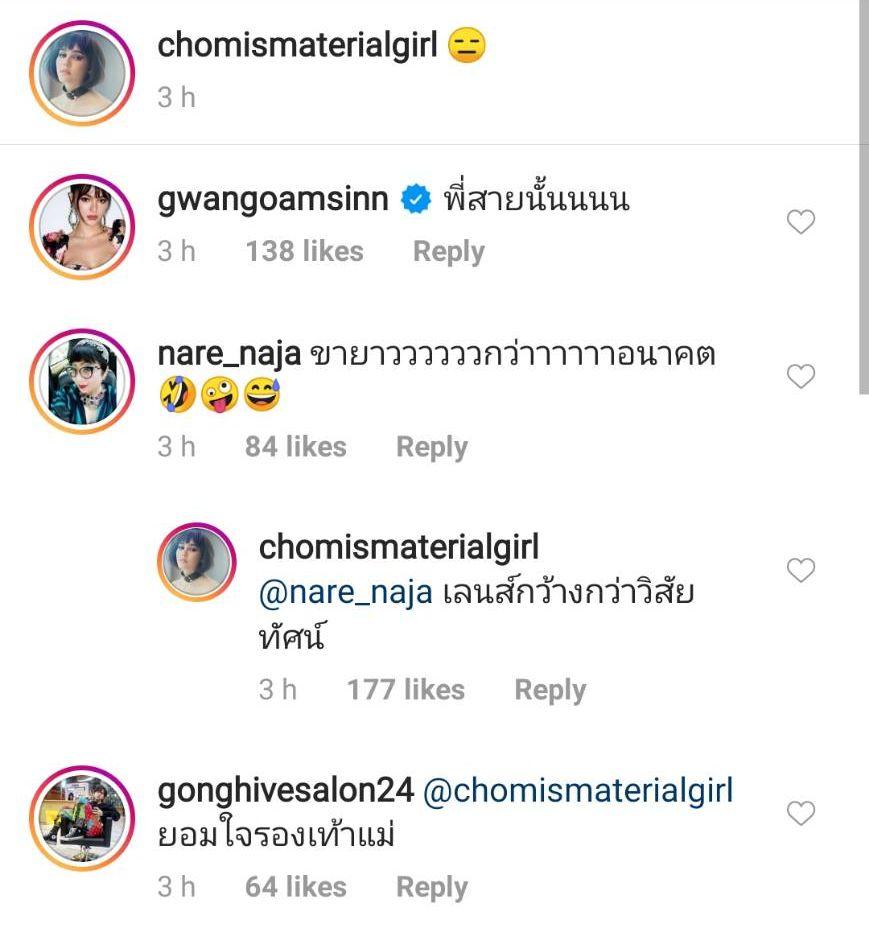Open the @nare_naja mention link

(346, 593)
